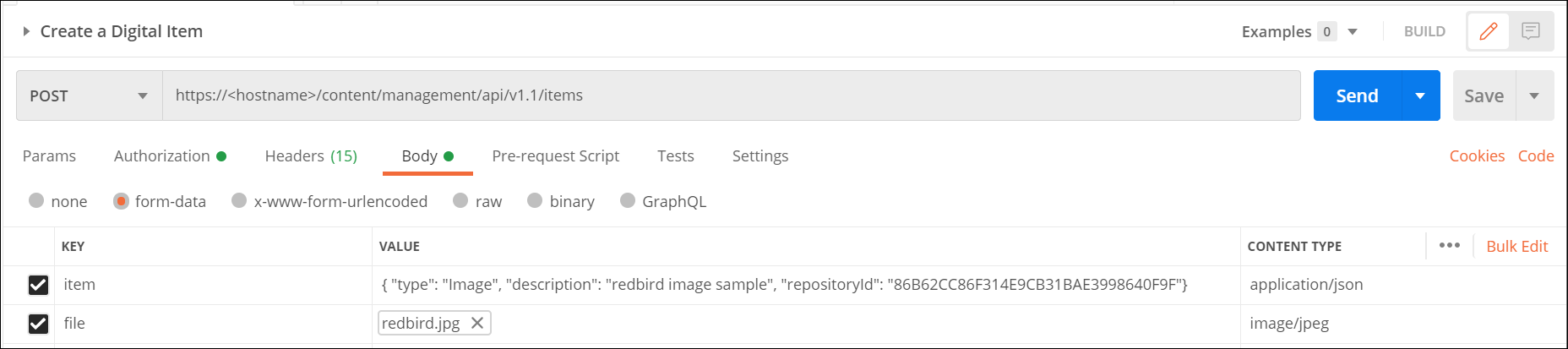Open the comments icon
The image size is (1568, 349).
[1531, 31]
